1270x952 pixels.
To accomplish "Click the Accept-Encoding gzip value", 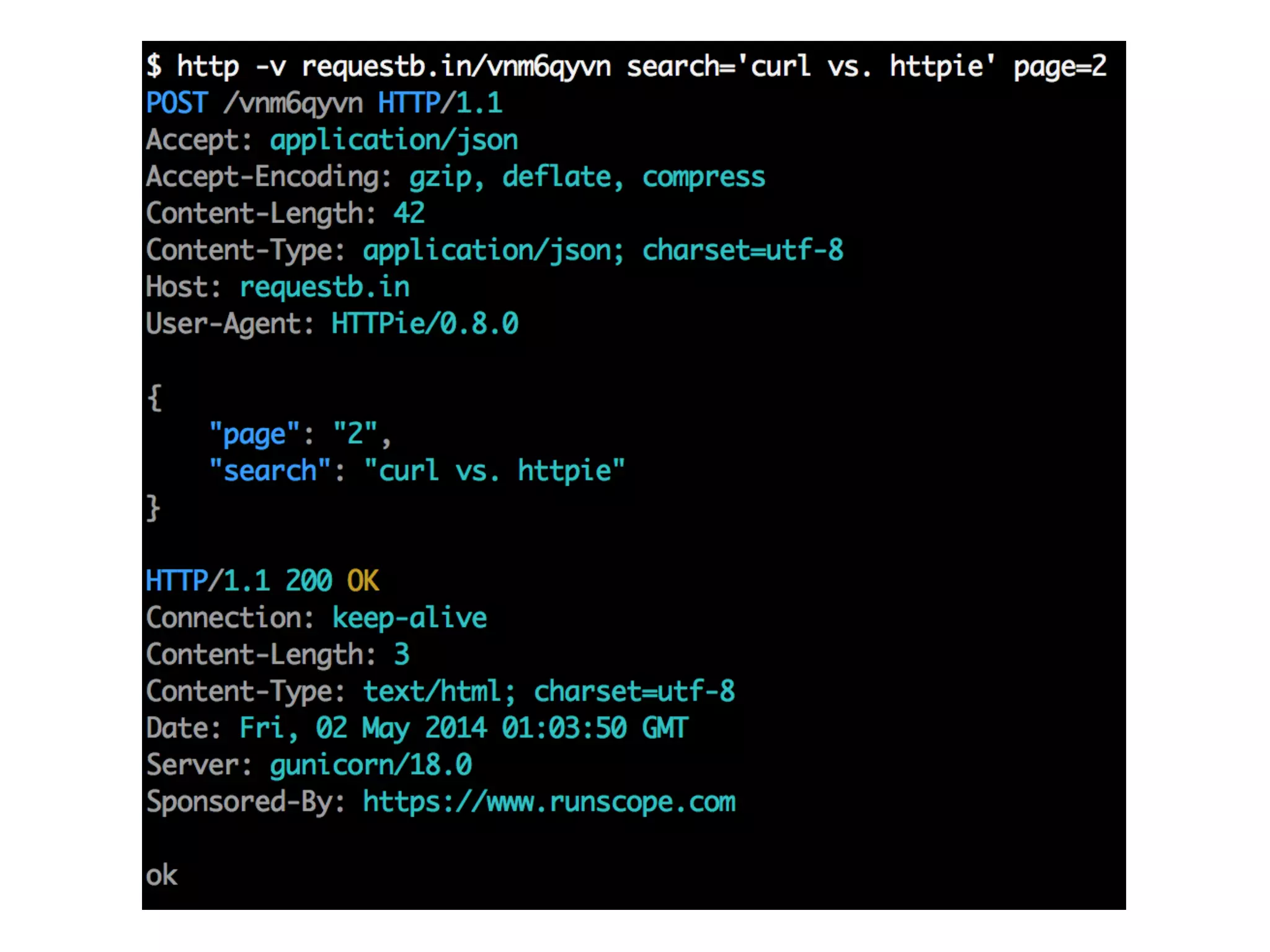I will (x=440, y=177).
